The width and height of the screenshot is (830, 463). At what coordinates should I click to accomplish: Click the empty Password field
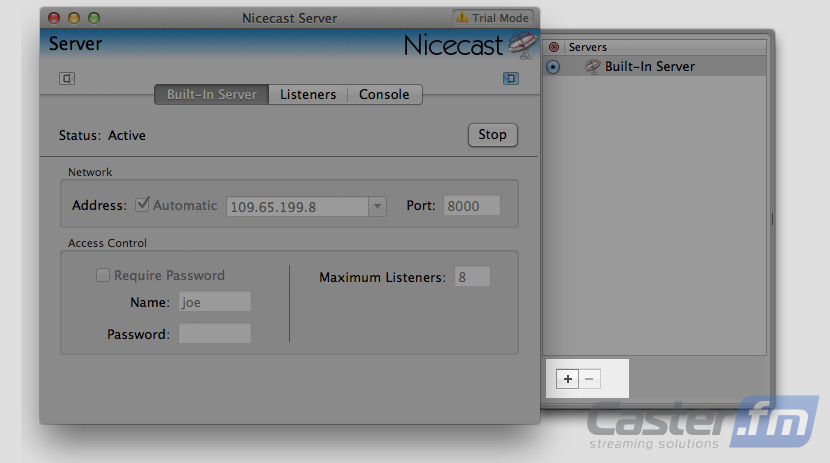click(214, 333)
